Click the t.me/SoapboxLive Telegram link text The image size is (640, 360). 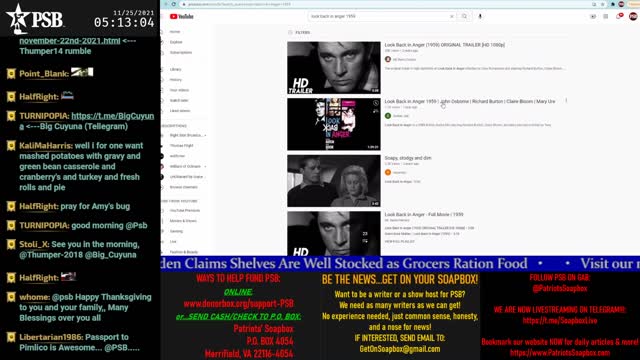pyautogui.click(x=560, y=320)
